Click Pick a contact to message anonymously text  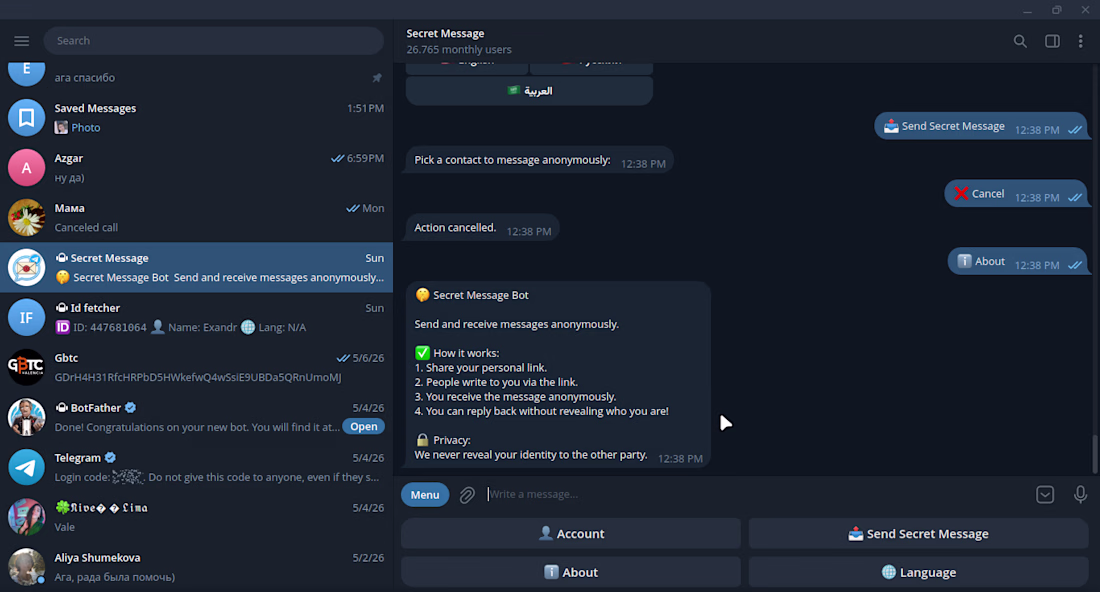512,160
